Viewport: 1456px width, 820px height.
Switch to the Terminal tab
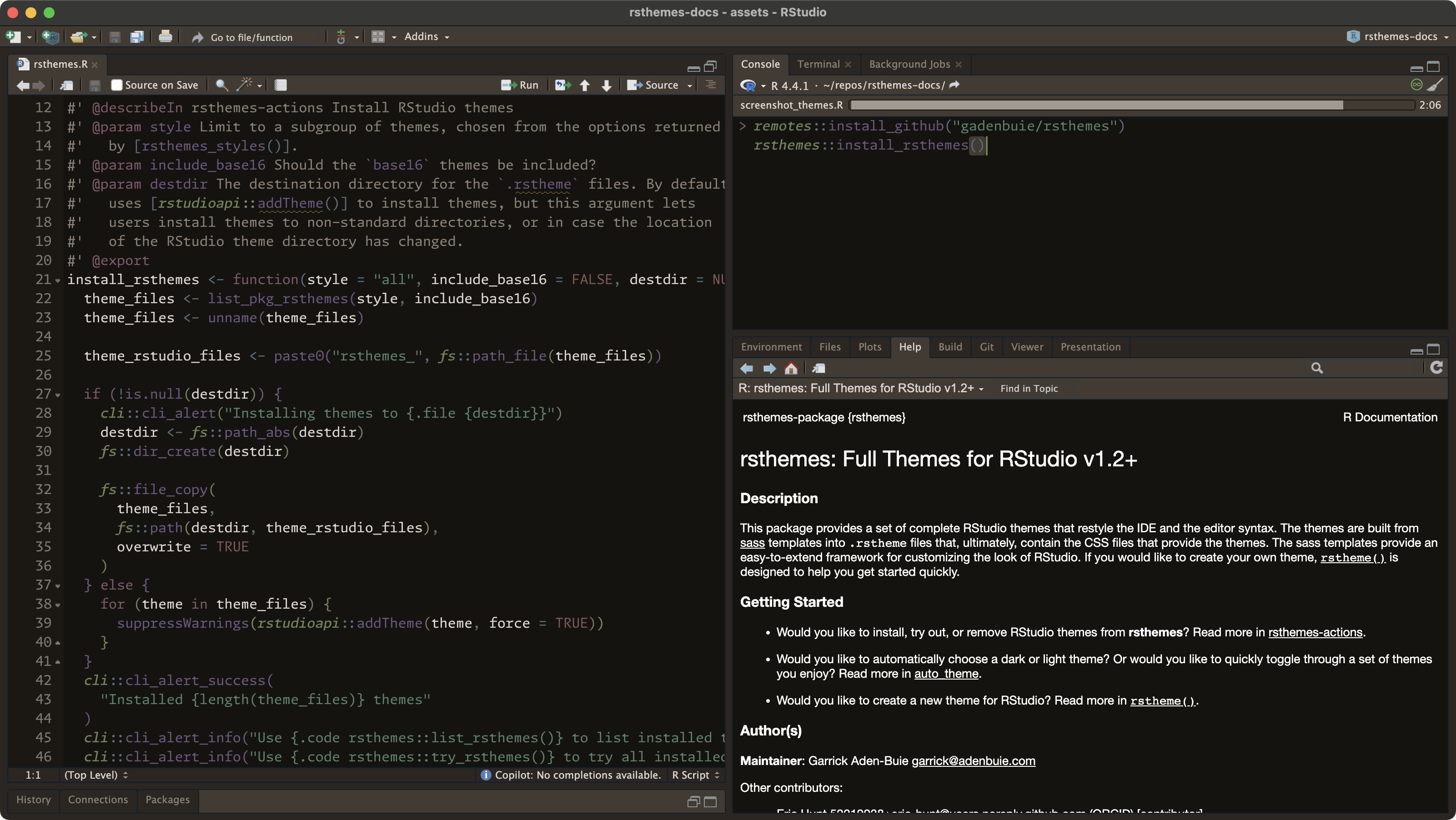[818, 64]
